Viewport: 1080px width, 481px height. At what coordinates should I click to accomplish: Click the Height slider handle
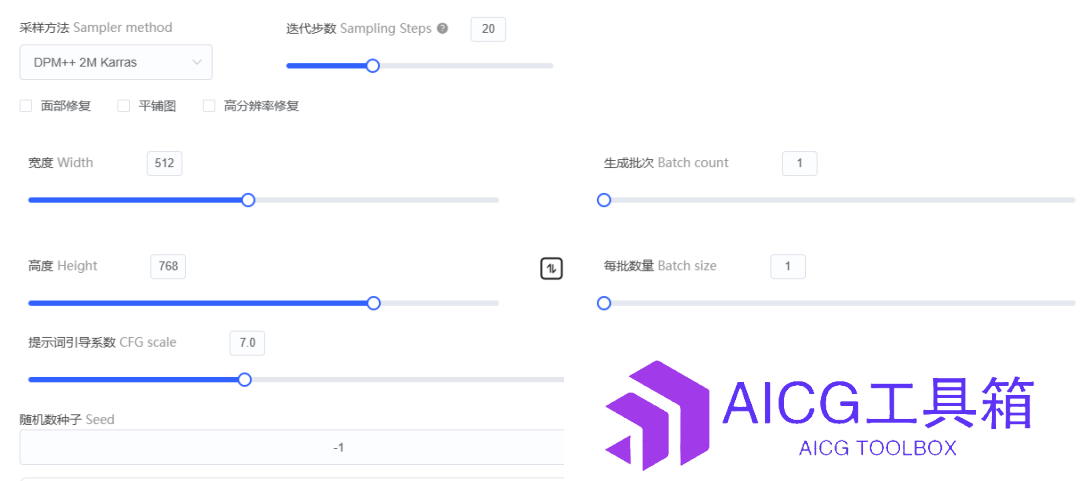(373, 303)
